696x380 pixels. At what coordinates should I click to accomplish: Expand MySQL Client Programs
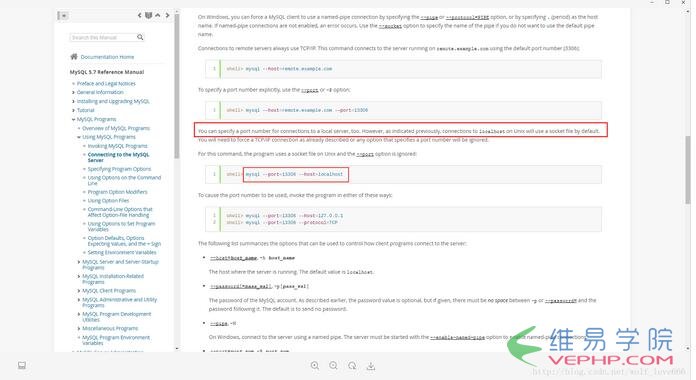[79, 291]
